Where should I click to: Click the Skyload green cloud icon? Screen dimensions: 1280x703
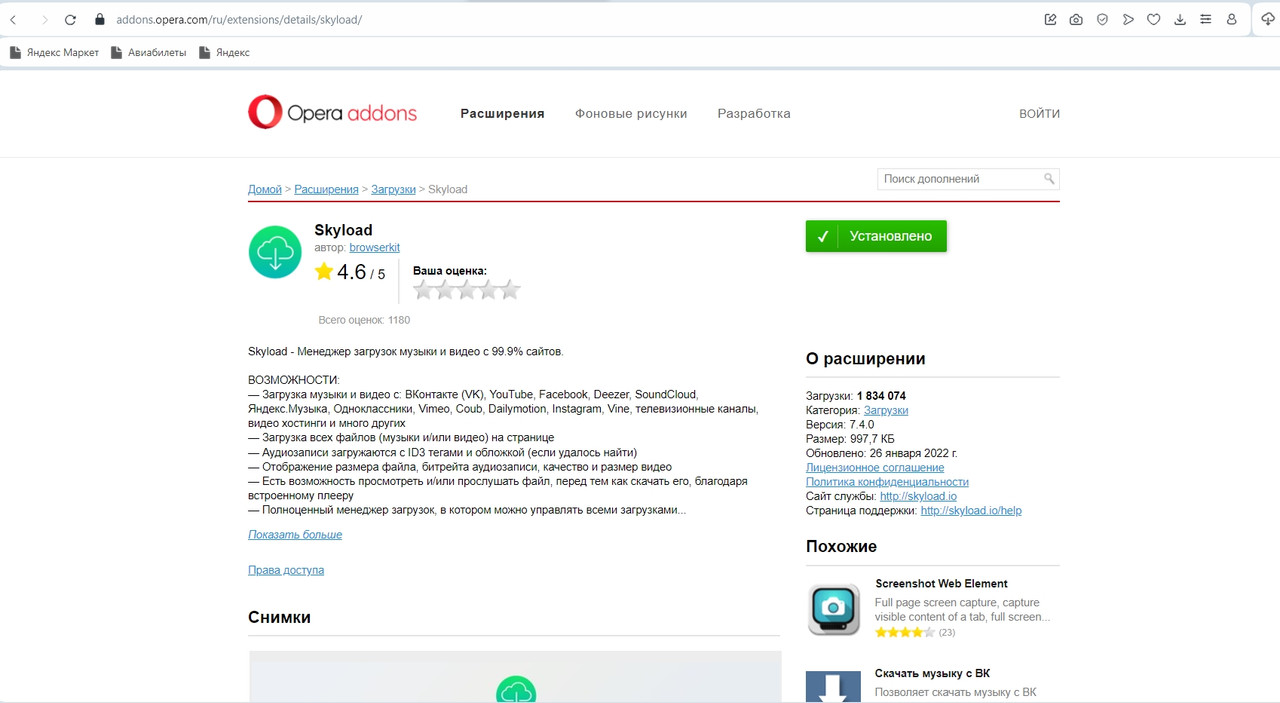coord(275,251)
